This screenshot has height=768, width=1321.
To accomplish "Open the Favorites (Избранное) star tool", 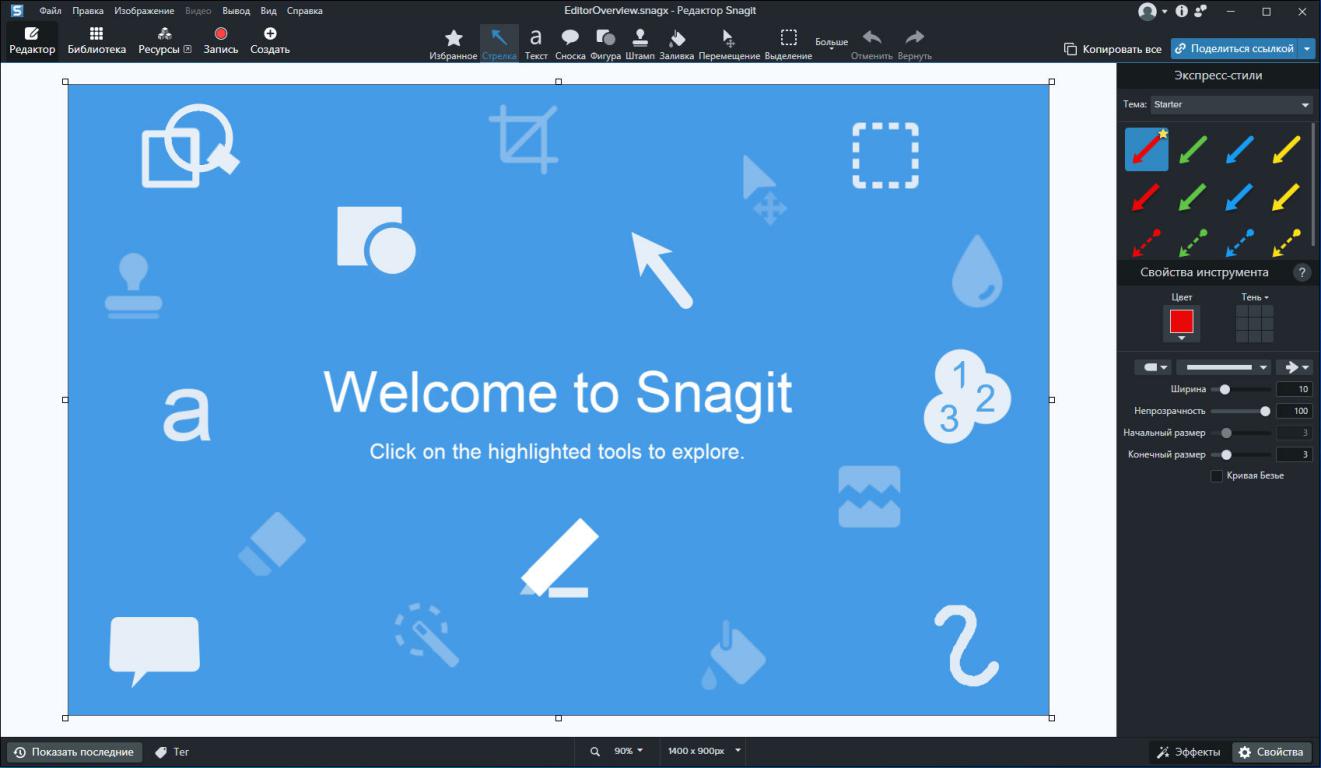I will click(x=453, y=43).
